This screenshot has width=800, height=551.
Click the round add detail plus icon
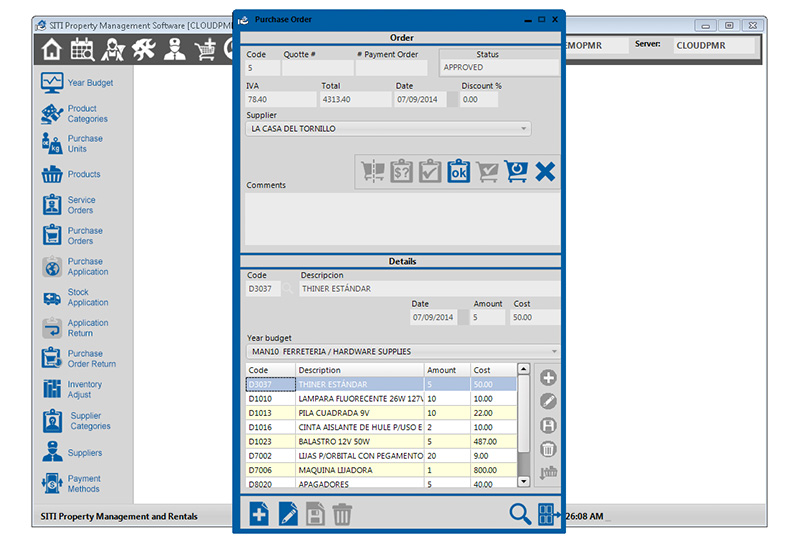coord(548,378)
